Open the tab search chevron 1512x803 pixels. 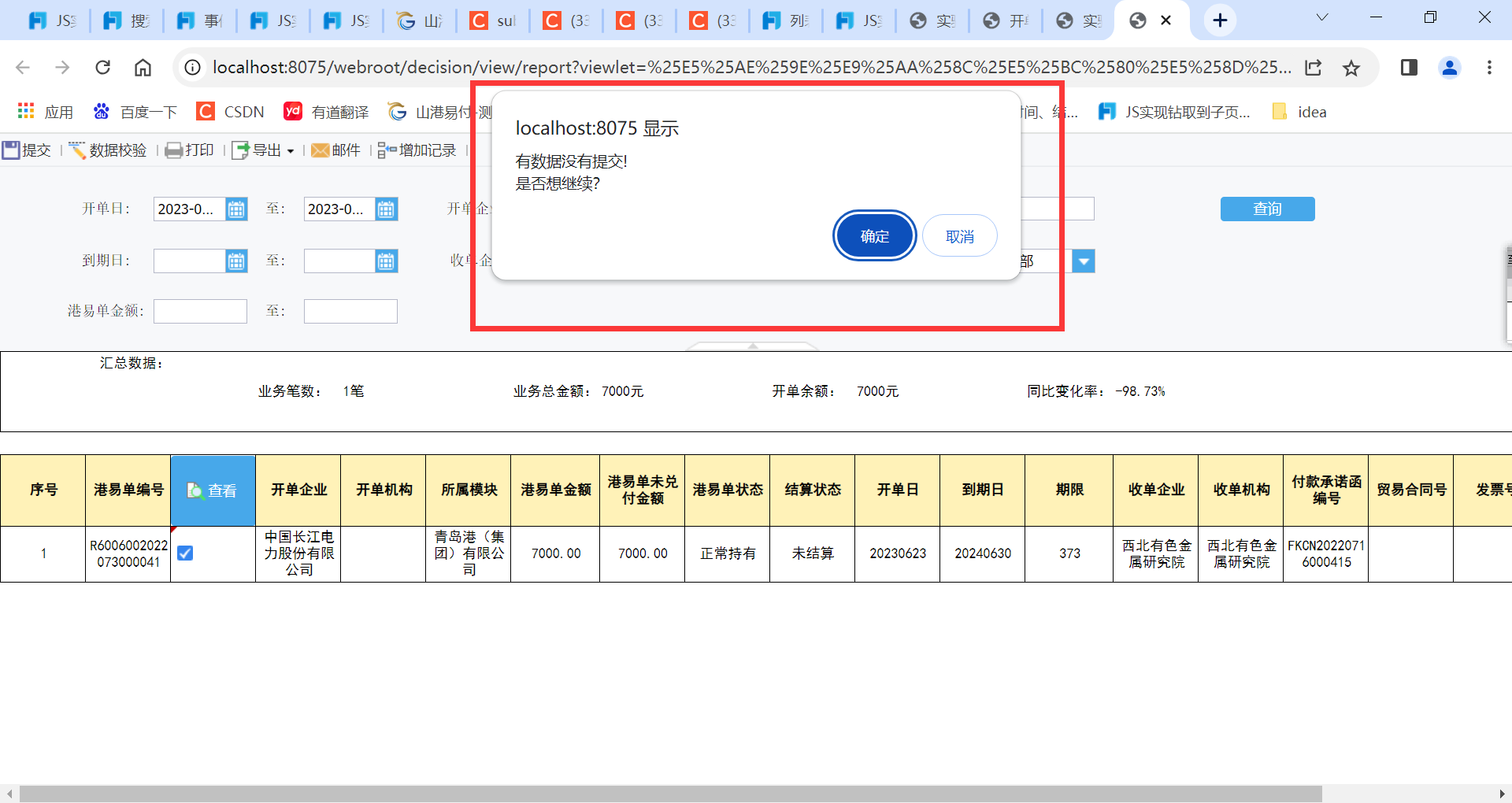tap(1322, 17)
